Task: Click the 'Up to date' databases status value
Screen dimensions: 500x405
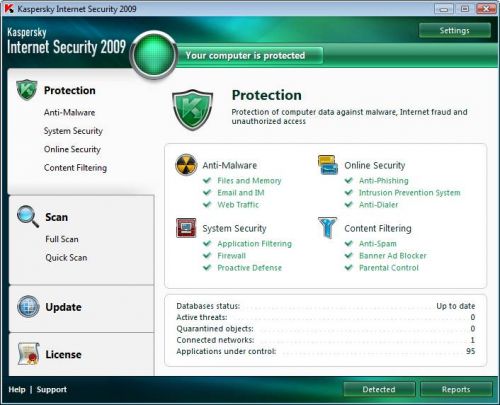Action: pos(456,306)
